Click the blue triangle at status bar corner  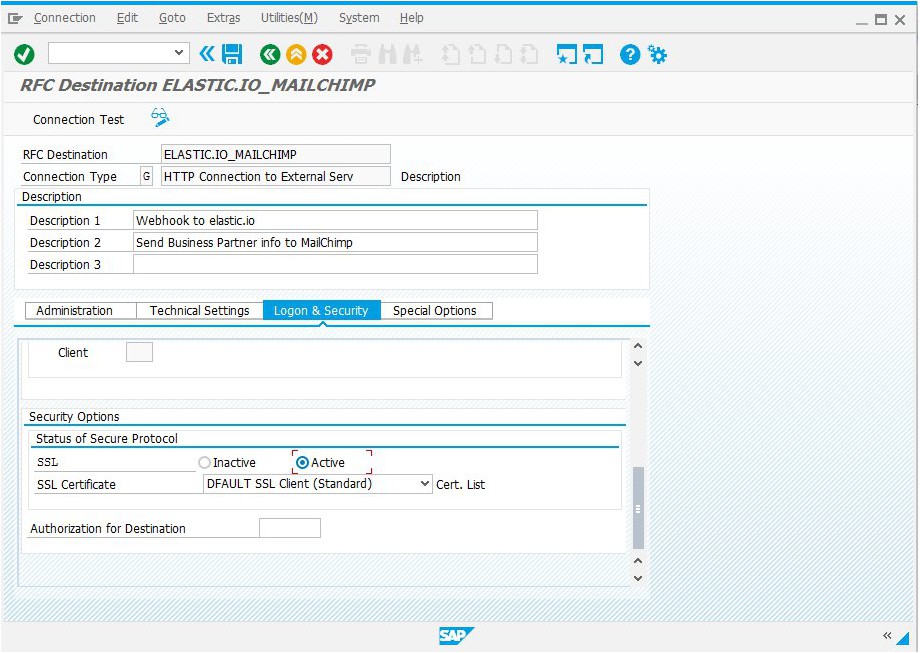click(904, 638)
